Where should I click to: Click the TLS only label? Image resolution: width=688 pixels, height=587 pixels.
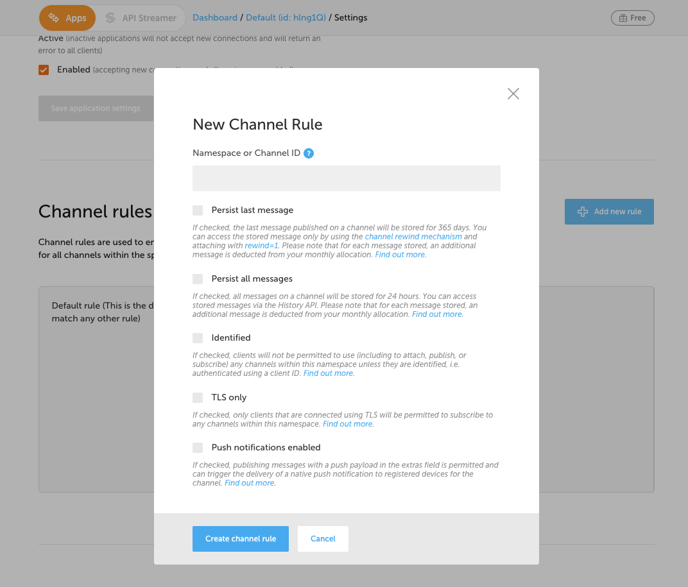tap(229, 397)
